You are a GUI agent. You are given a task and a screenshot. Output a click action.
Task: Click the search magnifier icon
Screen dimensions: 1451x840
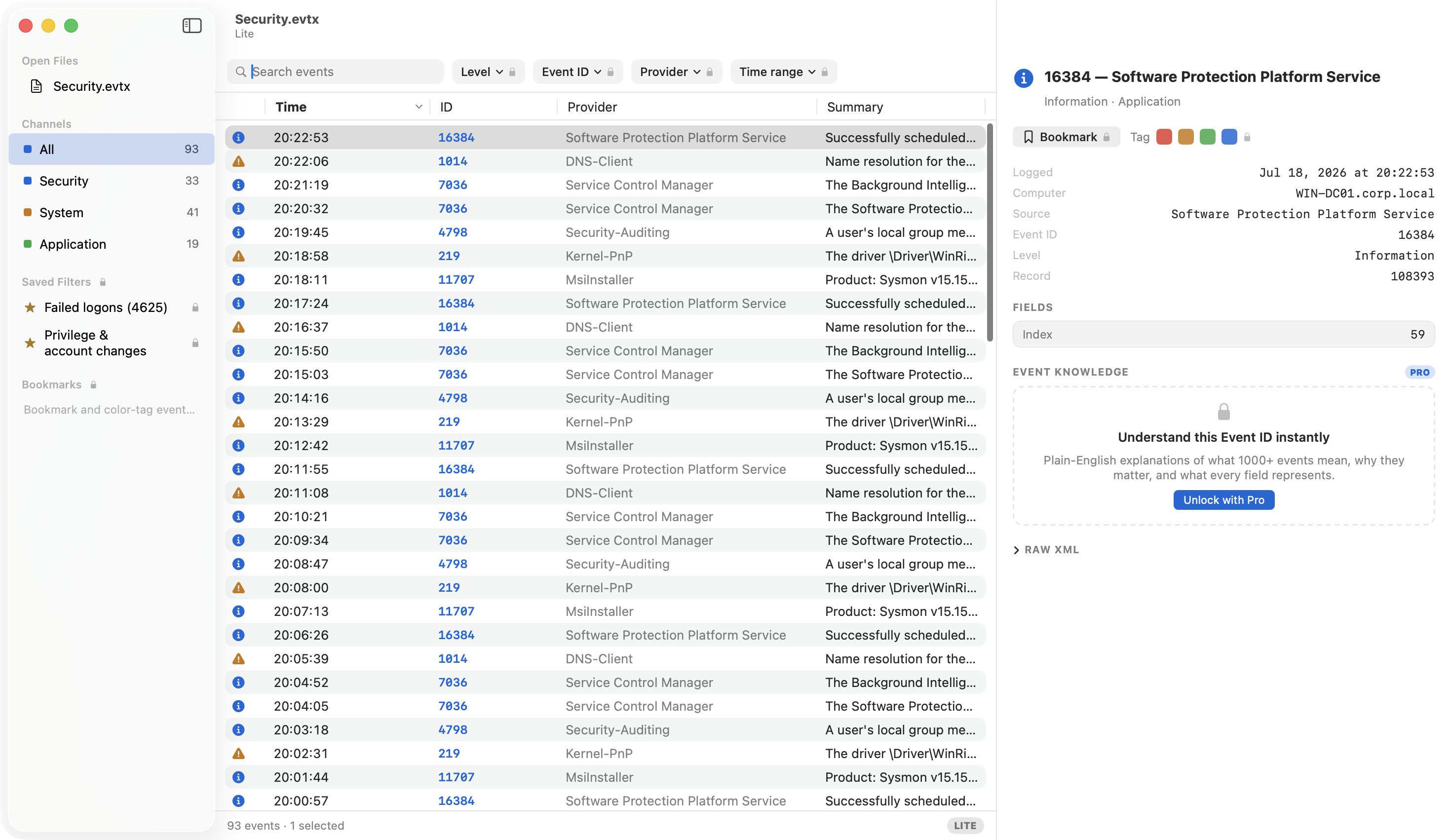click(241, 72)
